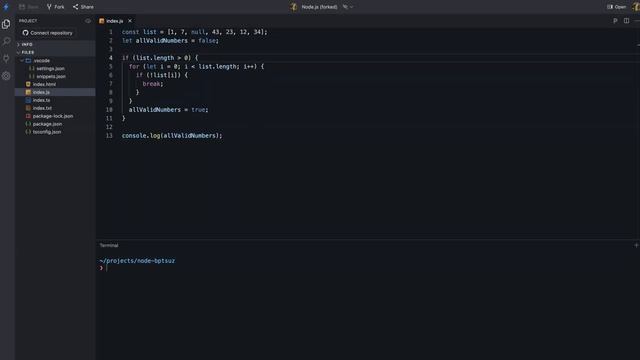The height and width of the screenshot is (360, 640).
Task: Click the Prettier format icon in editor
Action: pos(615,21)
